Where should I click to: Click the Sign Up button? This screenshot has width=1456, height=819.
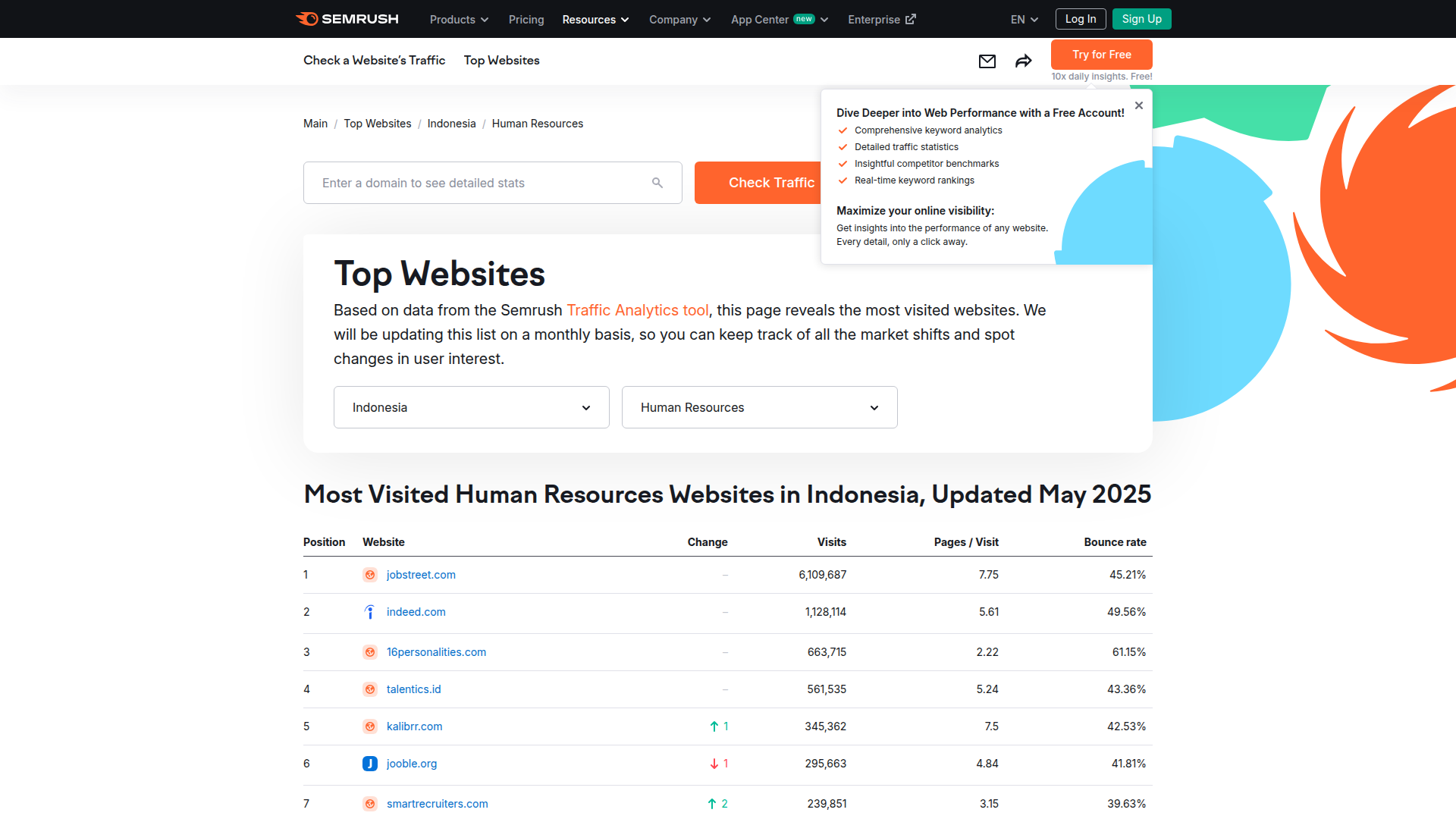(1142, 19)
